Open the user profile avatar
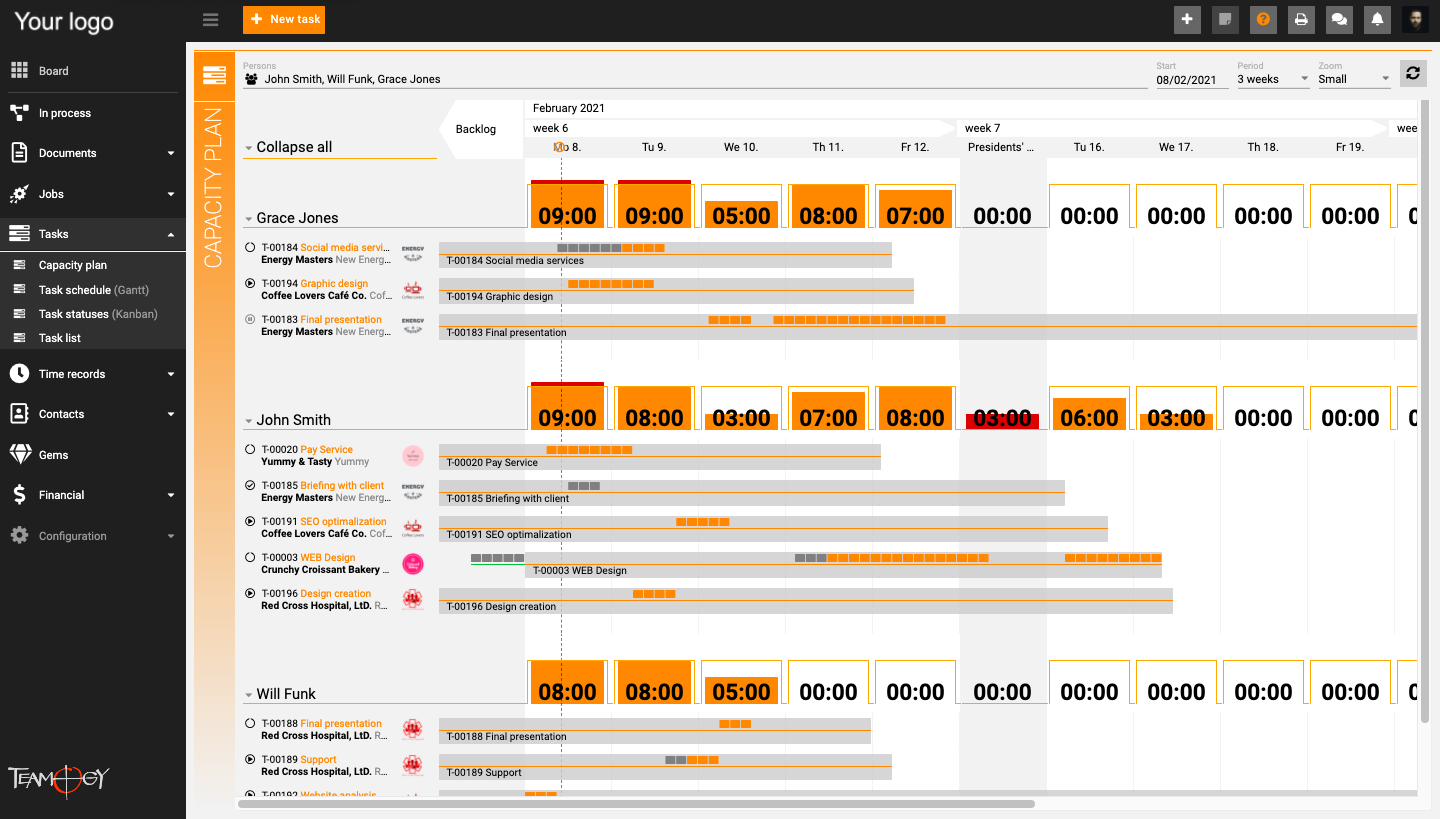Image resolution: width=1440 pixels, height=819 pixels. [1415, 20]
